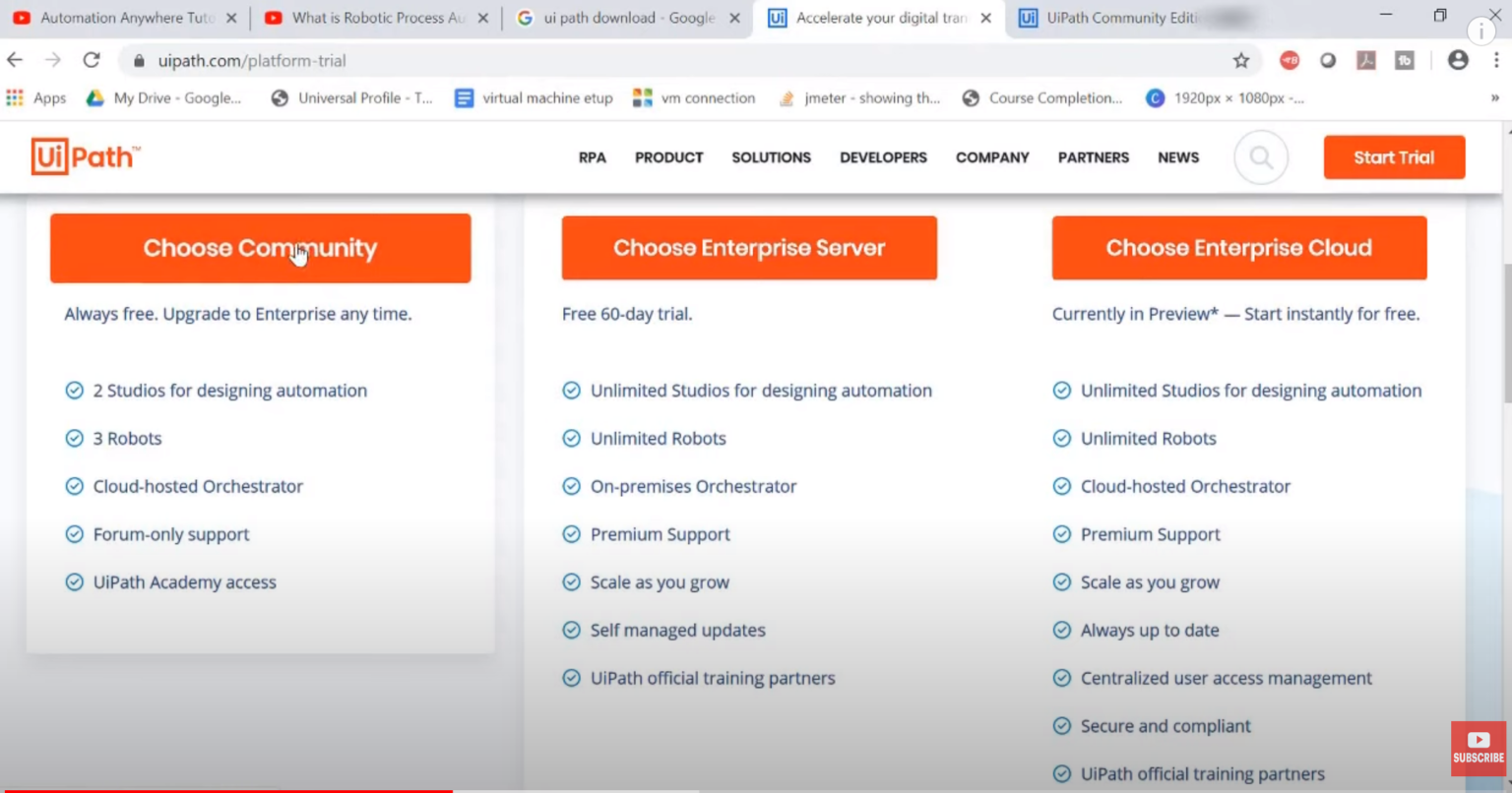This screenshot has height=793, width=1512.
Task: Open the DEVELOPERS menu item
Action: click(883, 157)
